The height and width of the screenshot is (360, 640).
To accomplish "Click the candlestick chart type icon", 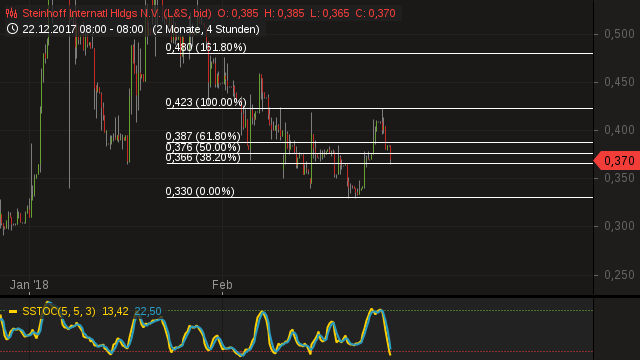I will pos(11,13).
